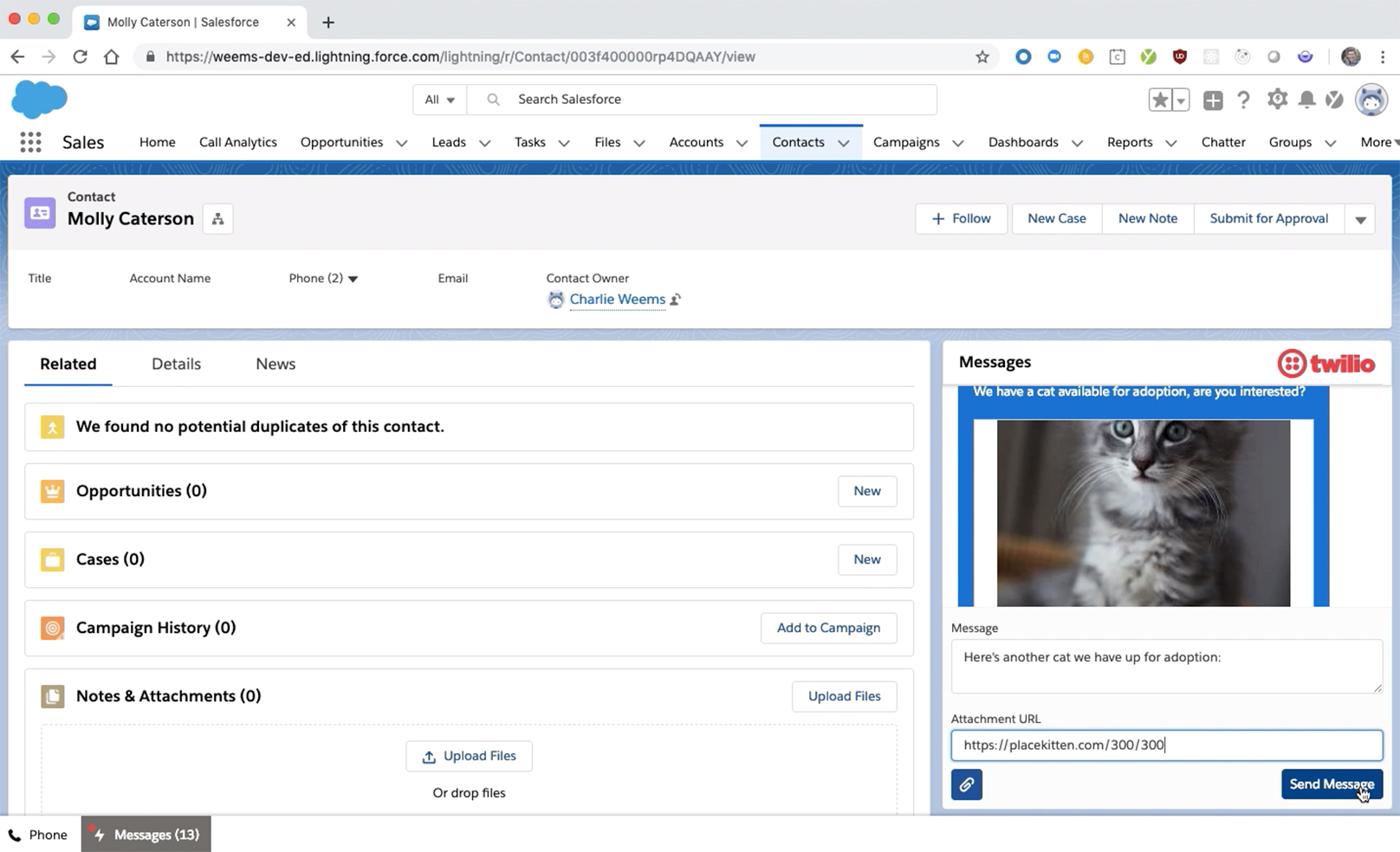Viewport: 1400px width, 852px height.
Task: Open Chrome three-dot menu
Action: tap(1383, 57)
